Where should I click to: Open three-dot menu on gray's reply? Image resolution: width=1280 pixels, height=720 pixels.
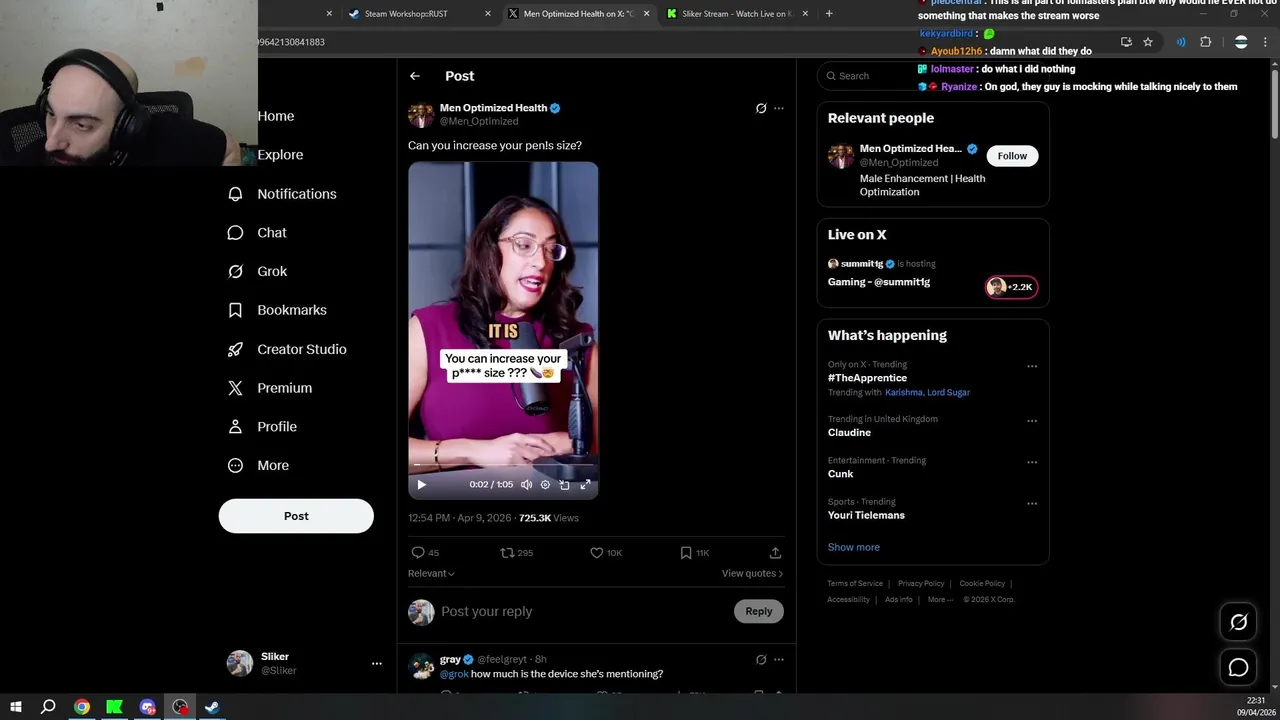pyautogui.click(x=779, y=660)
